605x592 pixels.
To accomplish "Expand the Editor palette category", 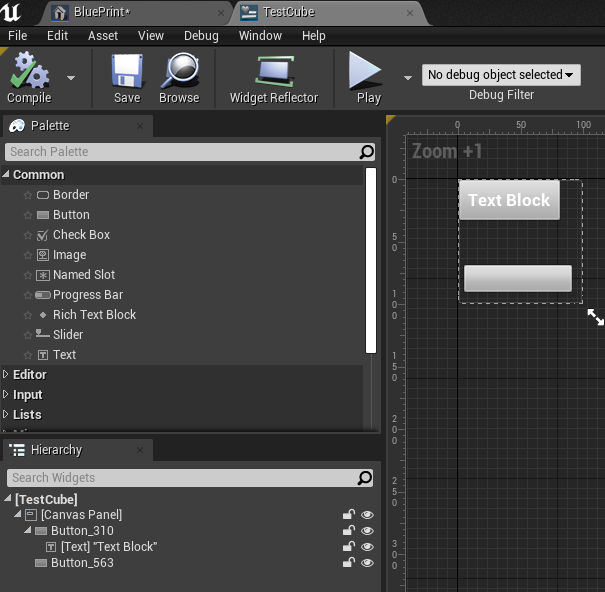I will (5, 374).
